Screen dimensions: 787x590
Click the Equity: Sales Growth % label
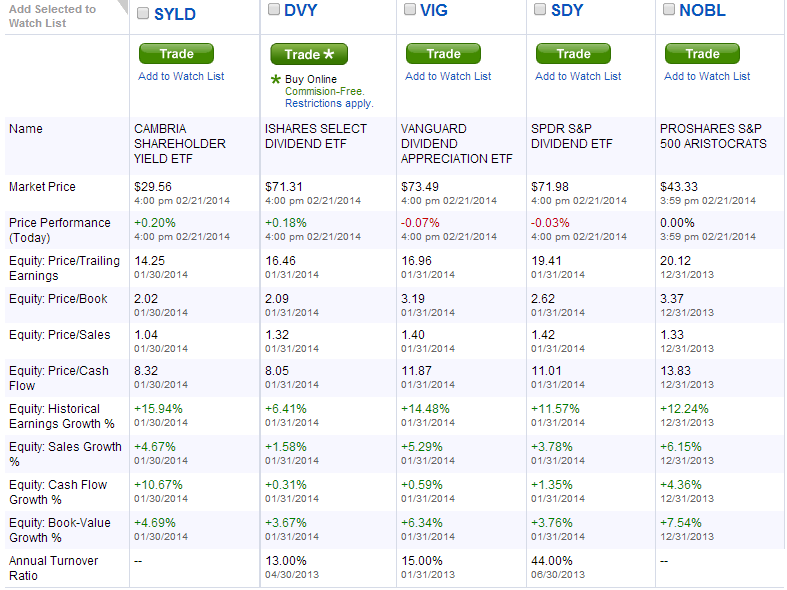[65, 455]
